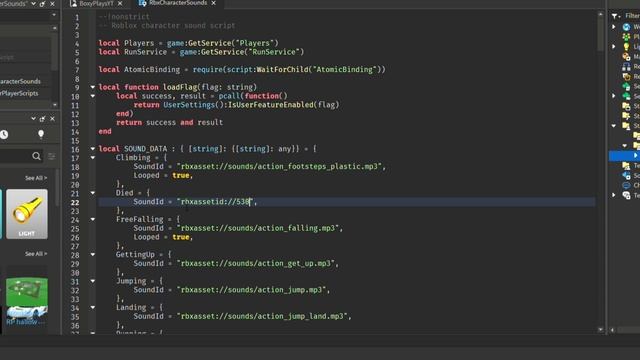
Task: Undock the upper-left panel with the pop-out icon
Action: pyautogui.click(x=42, y=4)
